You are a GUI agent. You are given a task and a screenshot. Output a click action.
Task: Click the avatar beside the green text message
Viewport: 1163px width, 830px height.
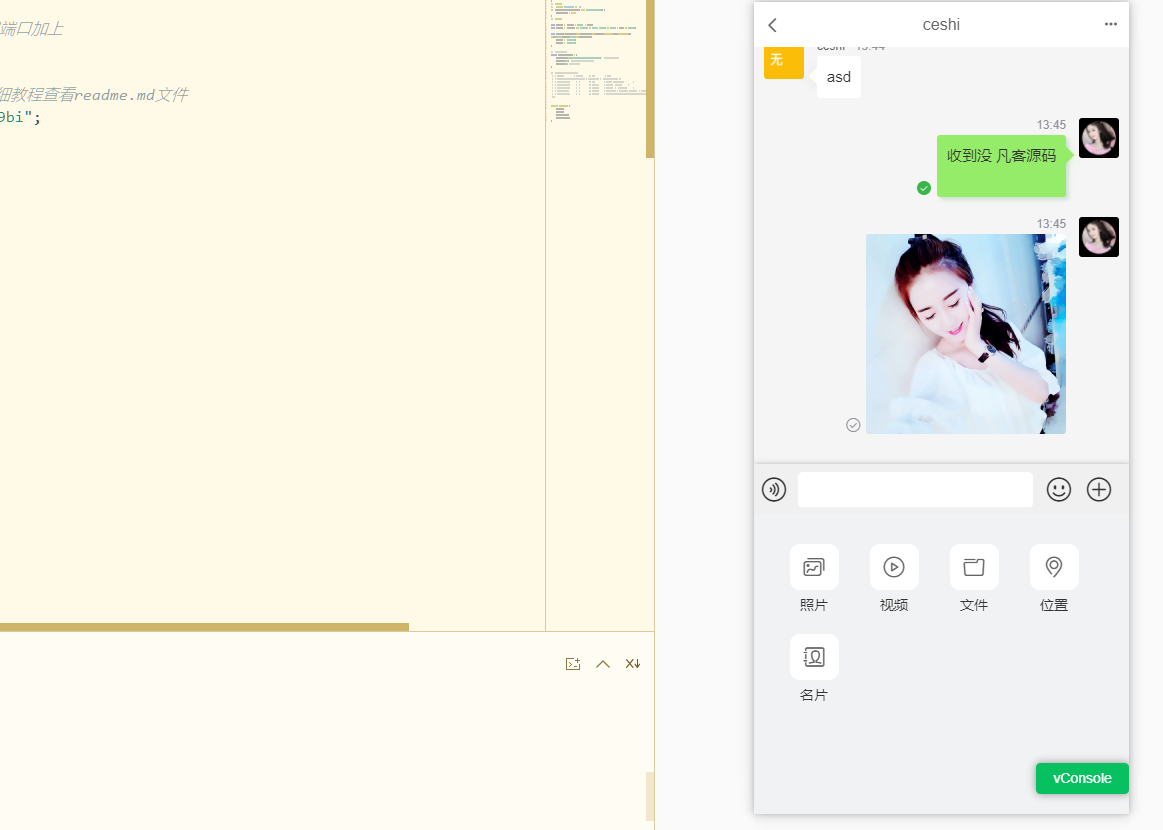point(1098,138)
